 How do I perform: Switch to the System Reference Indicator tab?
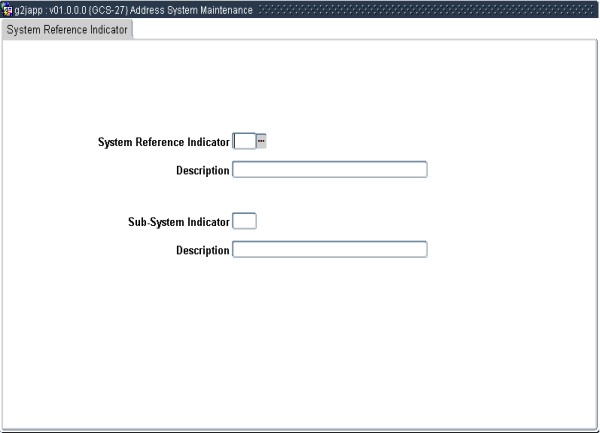click(67, 29)
